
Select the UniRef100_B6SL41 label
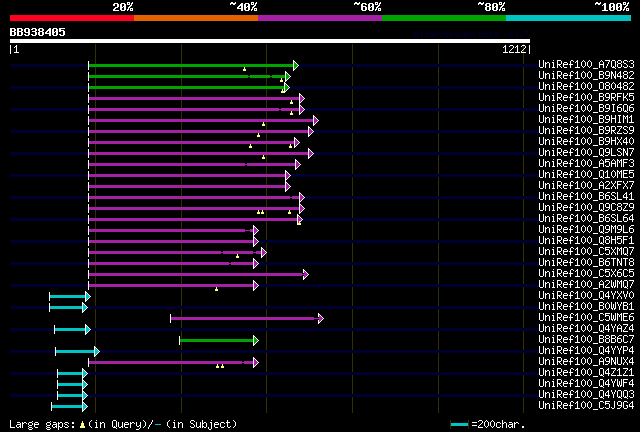(586, 196)
